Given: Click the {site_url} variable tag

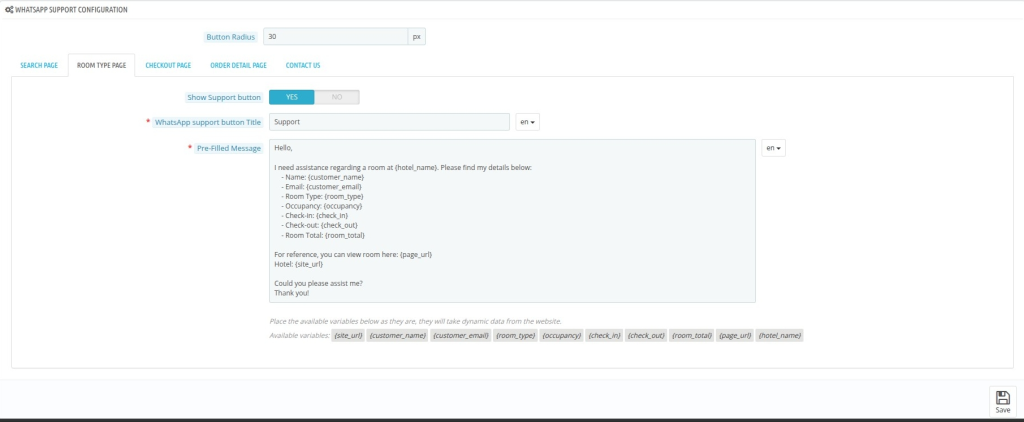Looking at the screenshot, I should (x=348, y=336).
